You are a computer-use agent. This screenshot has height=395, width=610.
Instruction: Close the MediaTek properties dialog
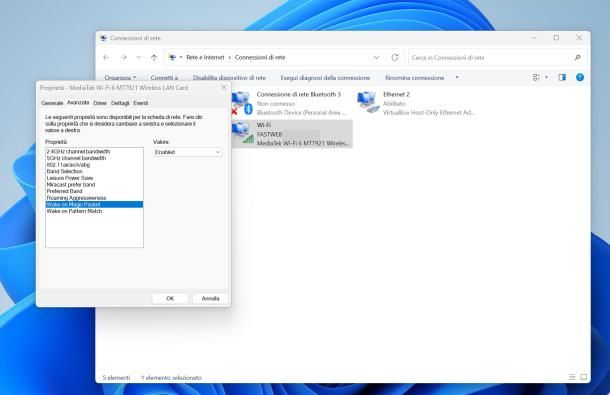224,87
